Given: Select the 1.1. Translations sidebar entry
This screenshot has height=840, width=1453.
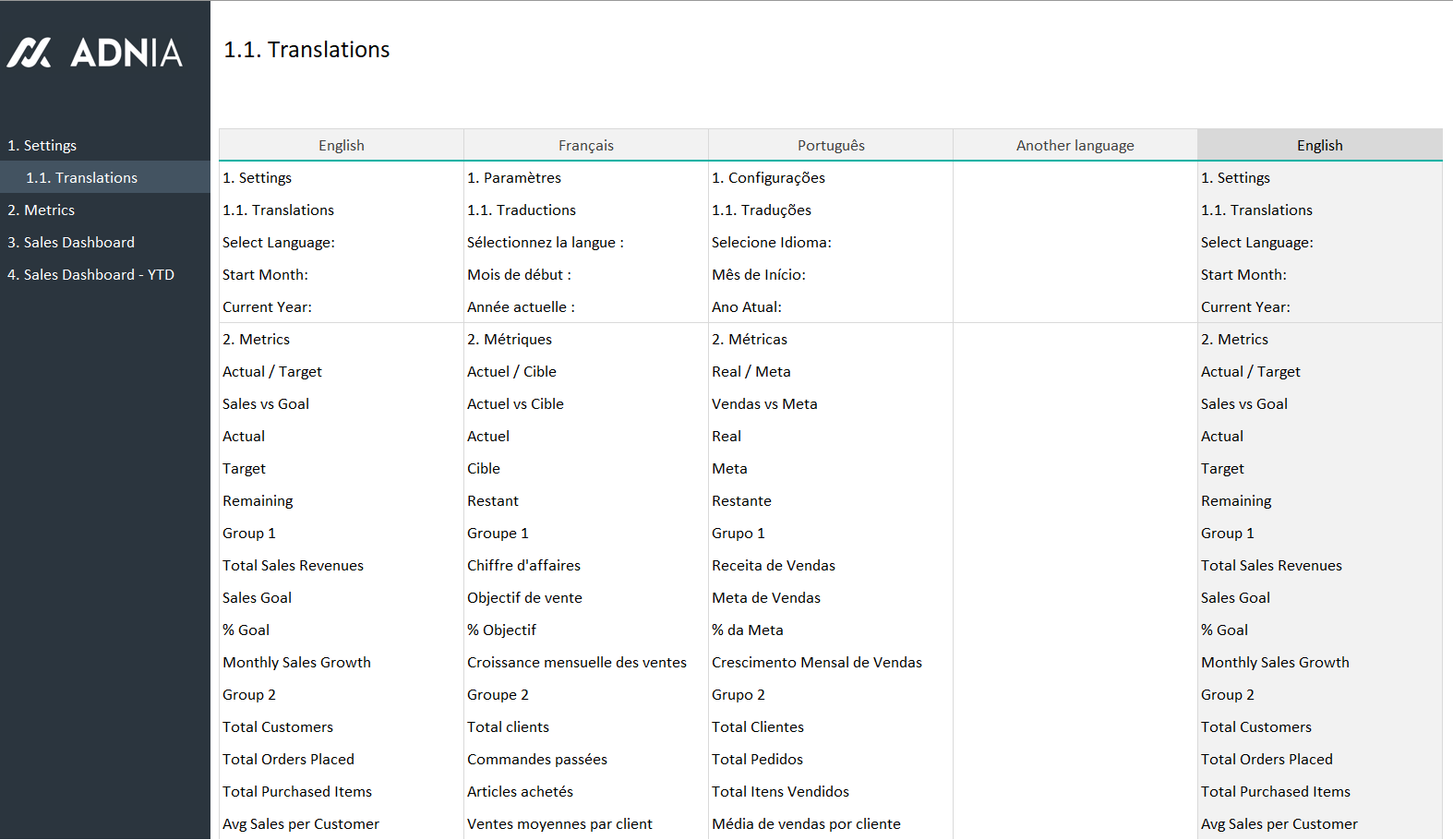Looking at the screenshot, I should click(81, 178).
